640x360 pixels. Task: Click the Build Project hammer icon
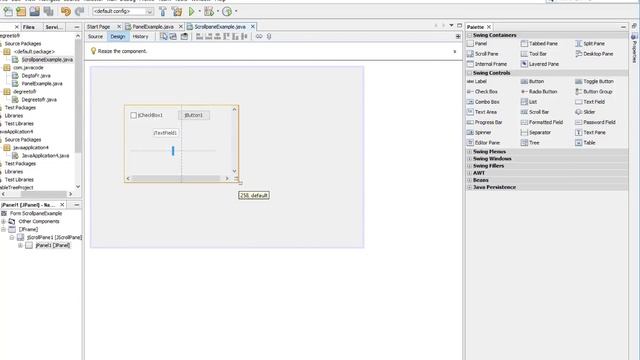(163, 11)
